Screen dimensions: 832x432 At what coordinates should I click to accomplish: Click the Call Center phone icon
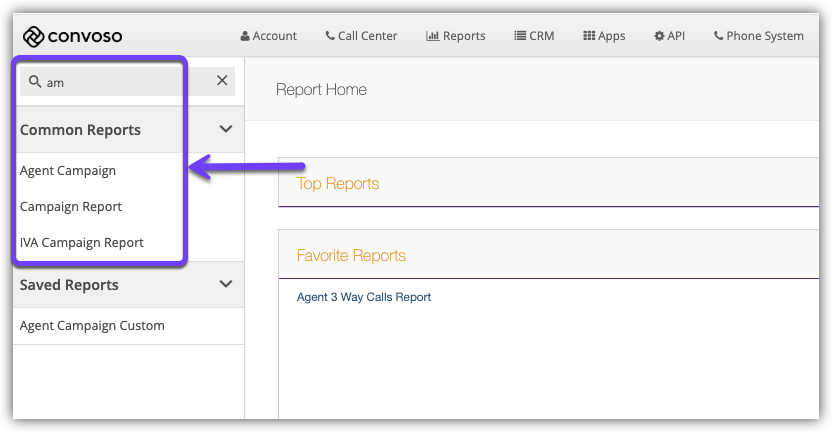pos(330,36)
